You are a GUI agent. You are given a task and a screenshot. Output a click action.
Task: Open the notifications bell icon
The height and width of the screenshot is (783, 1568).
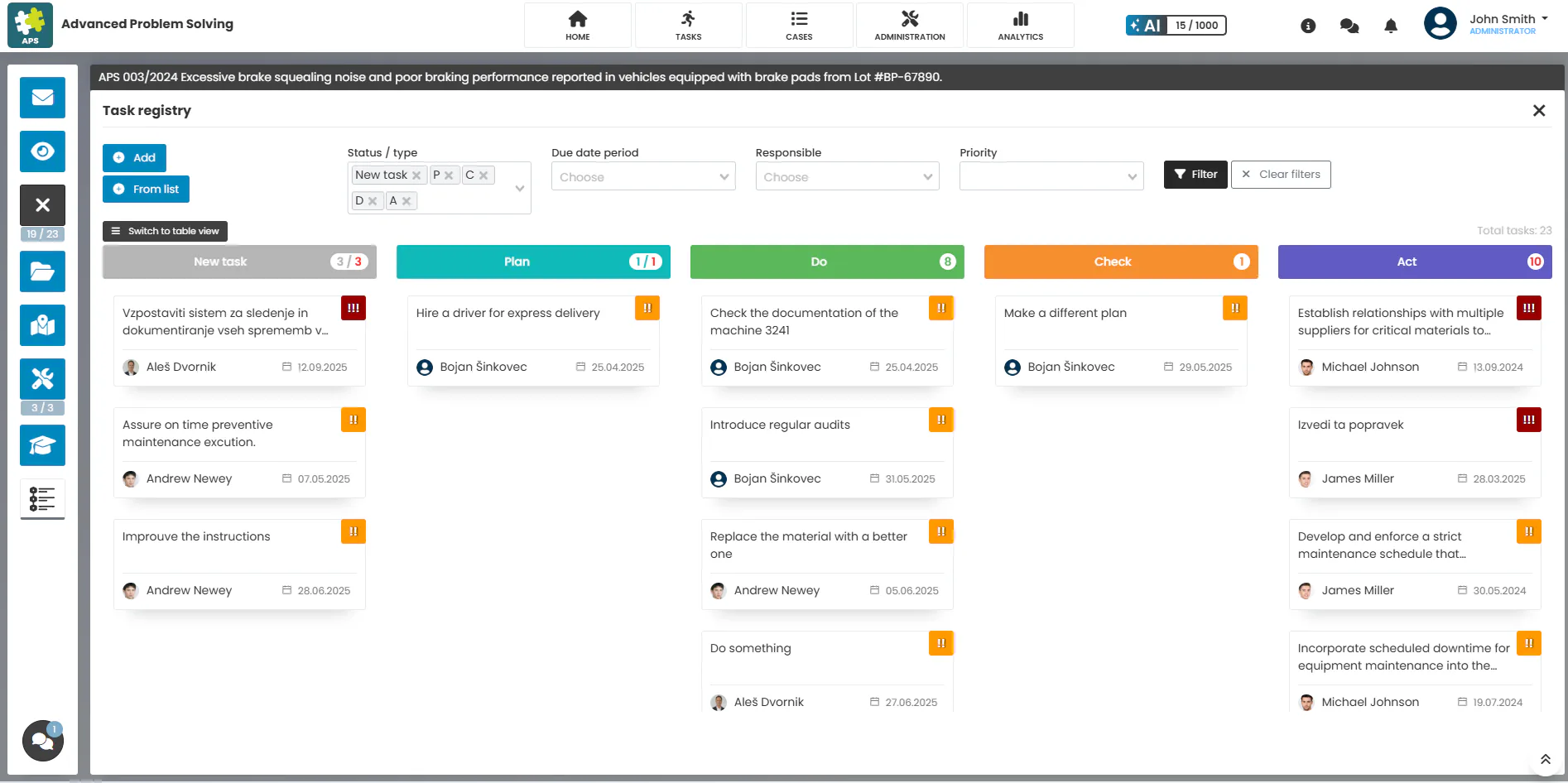point(1391,26)
